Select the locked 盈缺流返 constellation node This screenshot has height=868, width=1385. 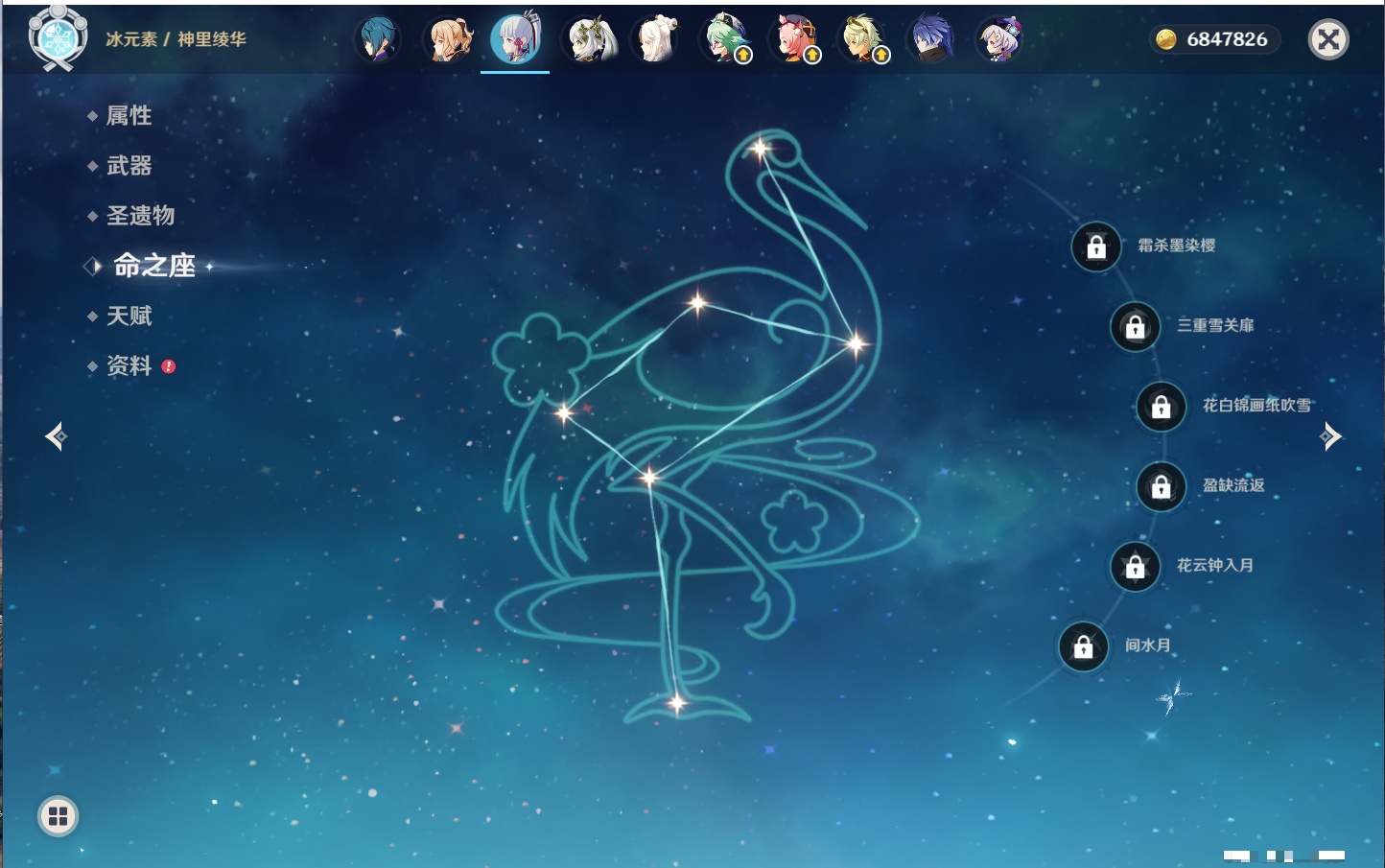pyautogui.click(x=1161, y=487)
